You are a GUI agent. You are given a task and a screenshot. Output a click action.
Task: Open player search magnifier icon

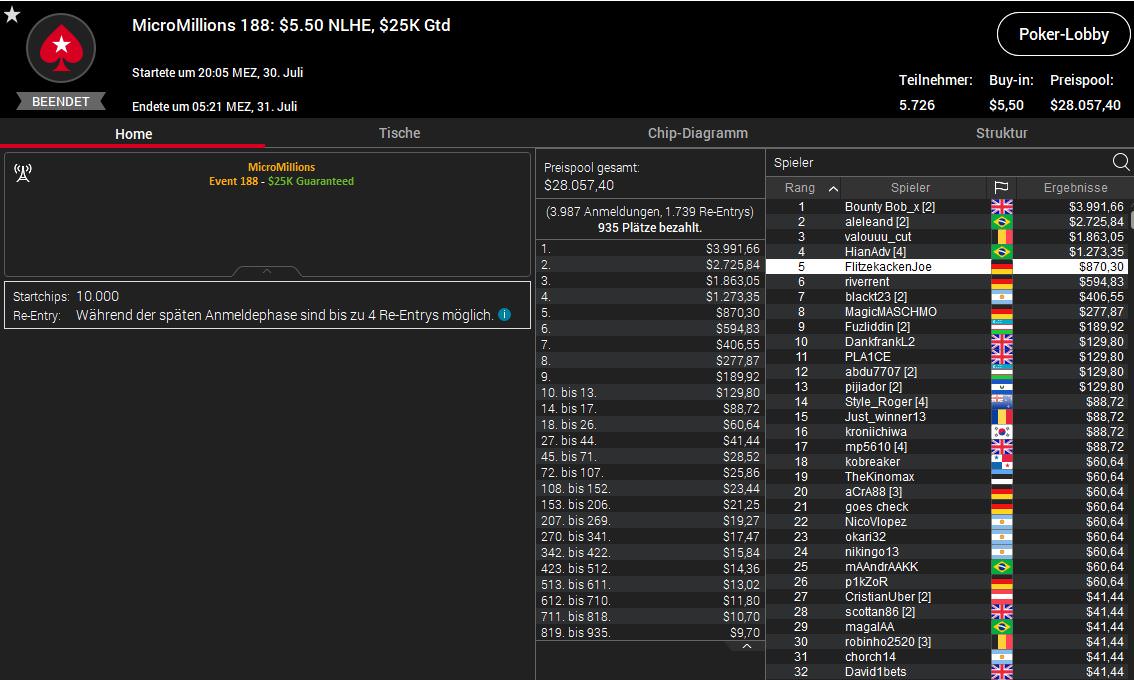(x=1121, y=162)
